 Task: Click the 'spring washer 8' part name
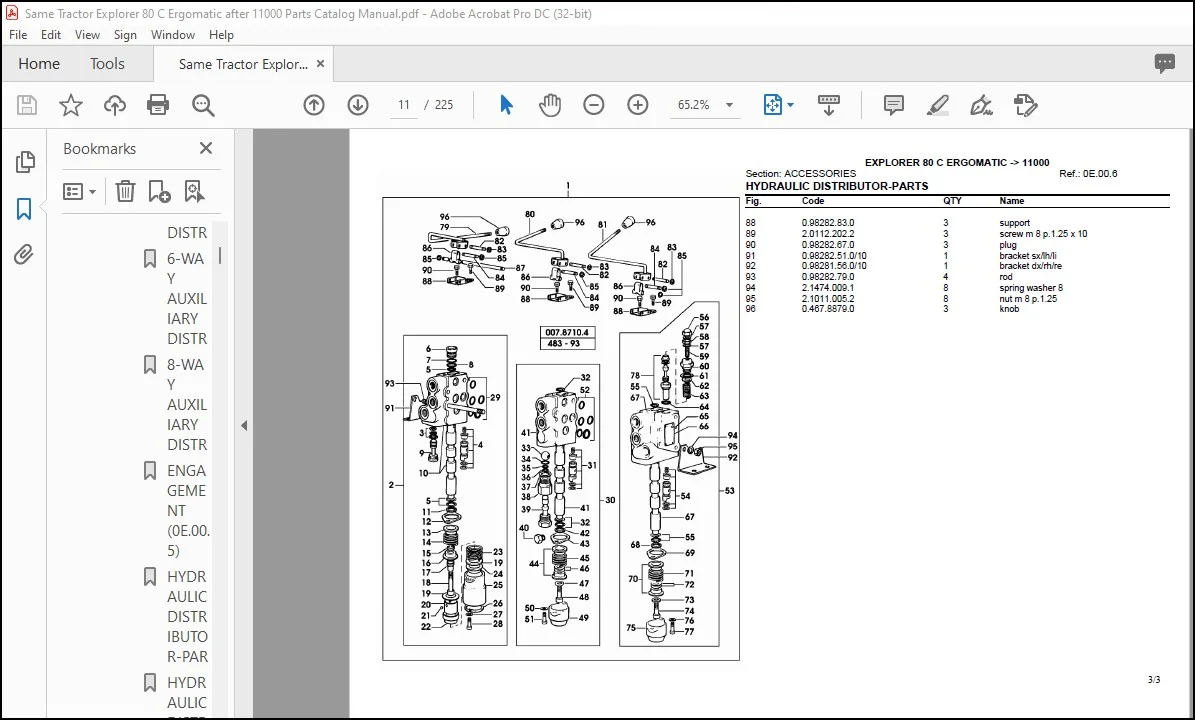pos(1030,288)
